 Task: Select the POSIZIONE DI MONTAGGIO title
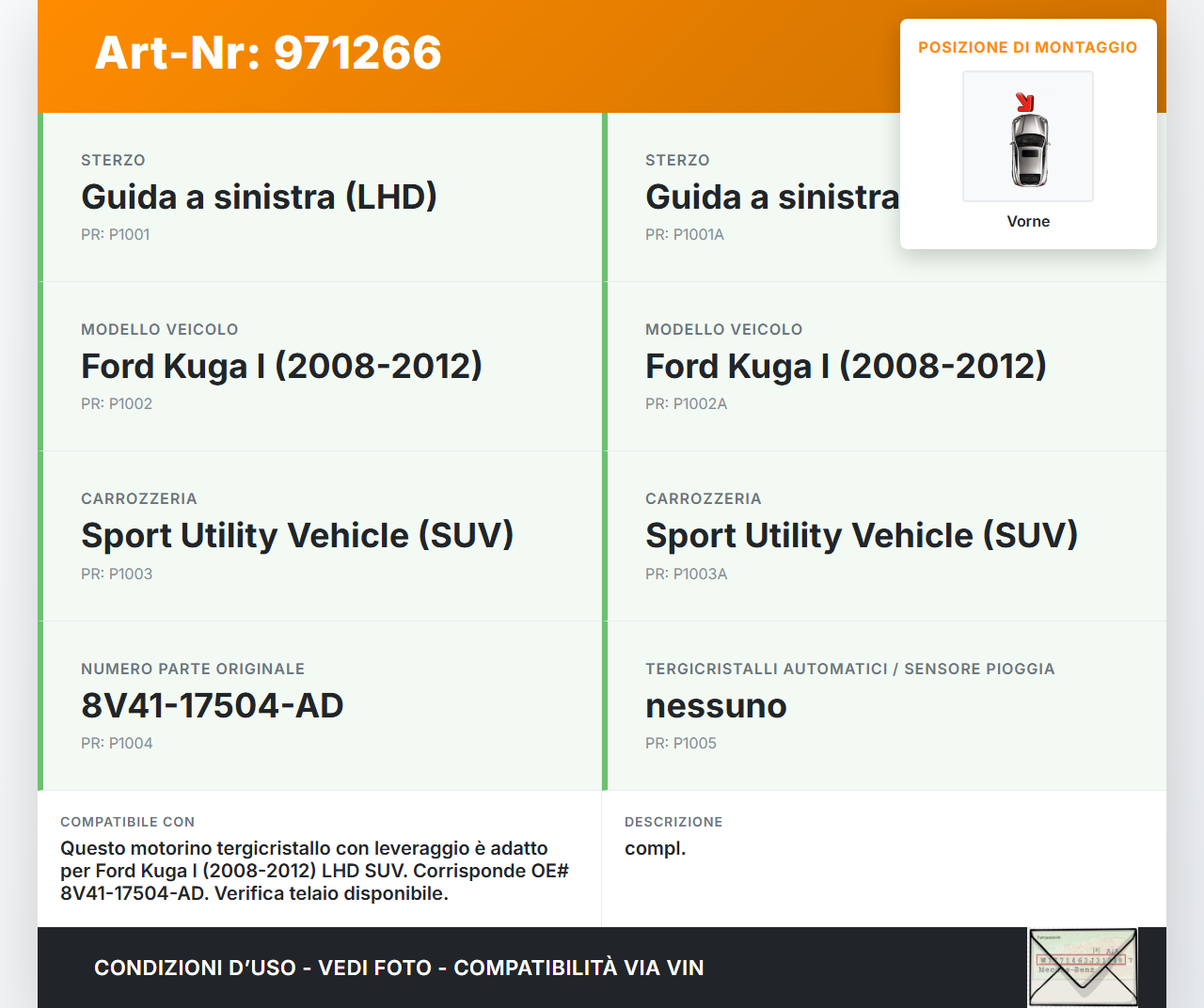pyautogui.click(x=1027, y=47)
